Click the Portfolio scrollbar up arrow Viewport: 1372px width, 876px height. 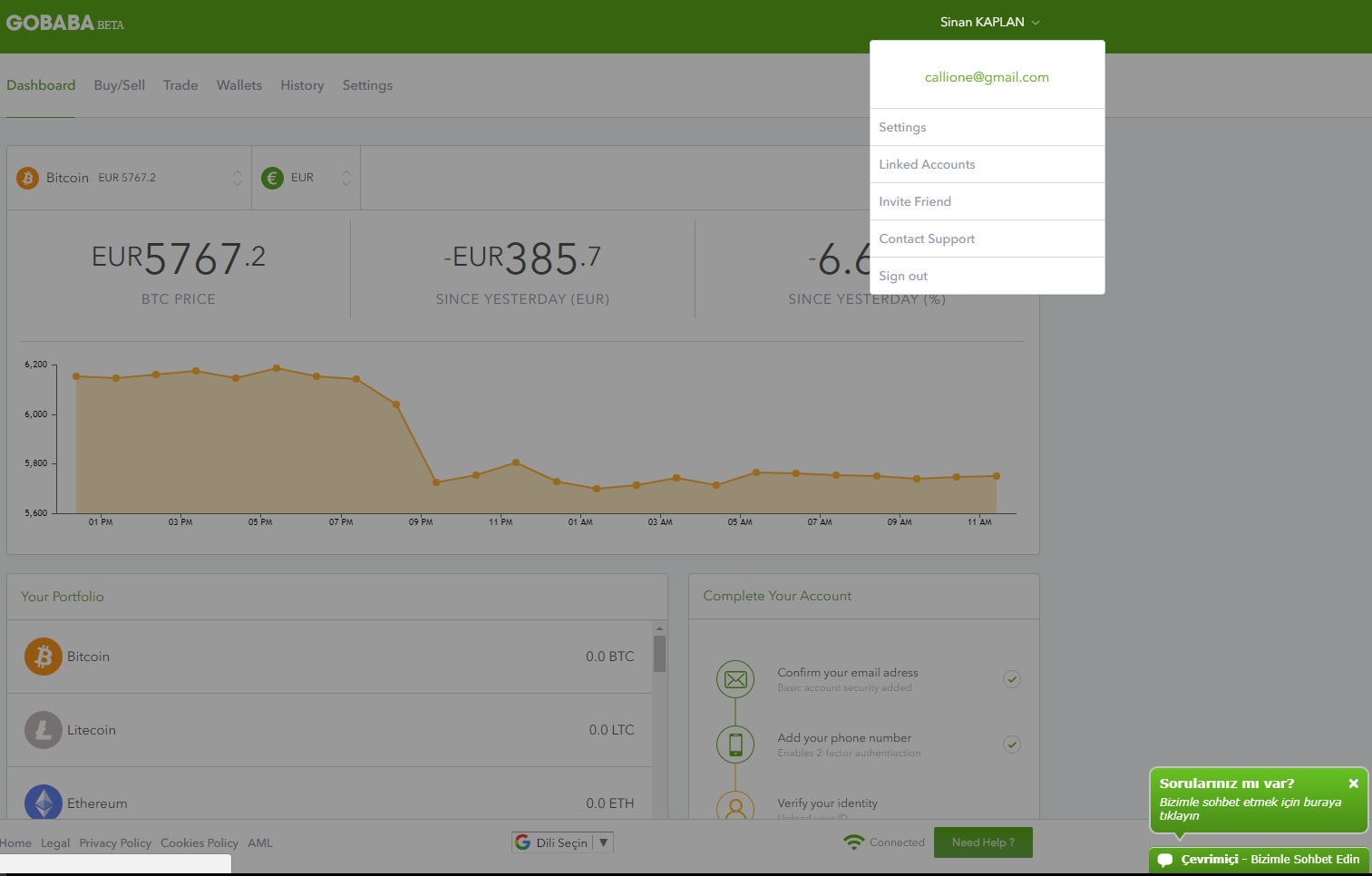point(659,628)
